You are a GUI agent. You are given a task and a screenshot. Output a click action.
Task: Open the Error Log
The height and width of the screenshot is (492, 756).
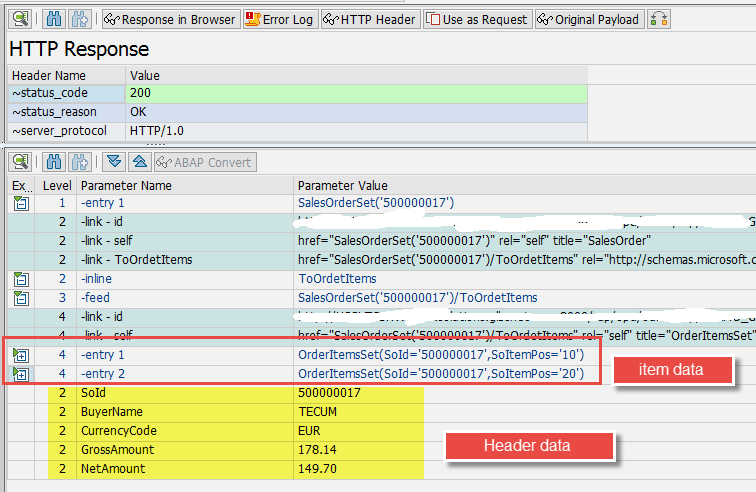(280, 19)
